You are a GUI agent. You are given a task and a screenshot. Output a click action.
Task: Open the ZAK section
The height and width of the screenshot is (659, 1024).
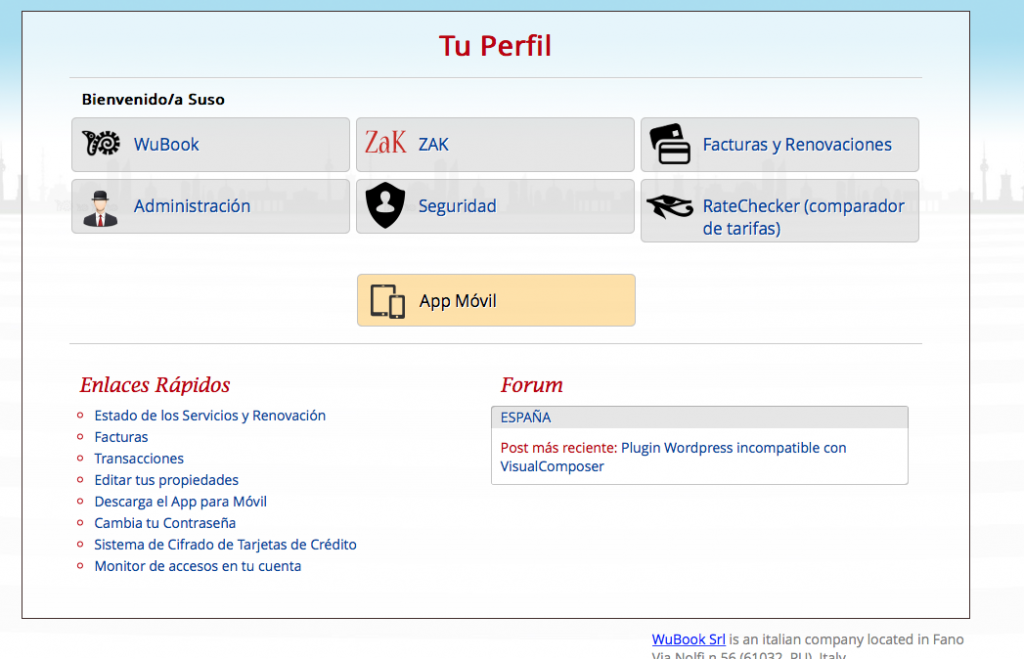point(495,144)
